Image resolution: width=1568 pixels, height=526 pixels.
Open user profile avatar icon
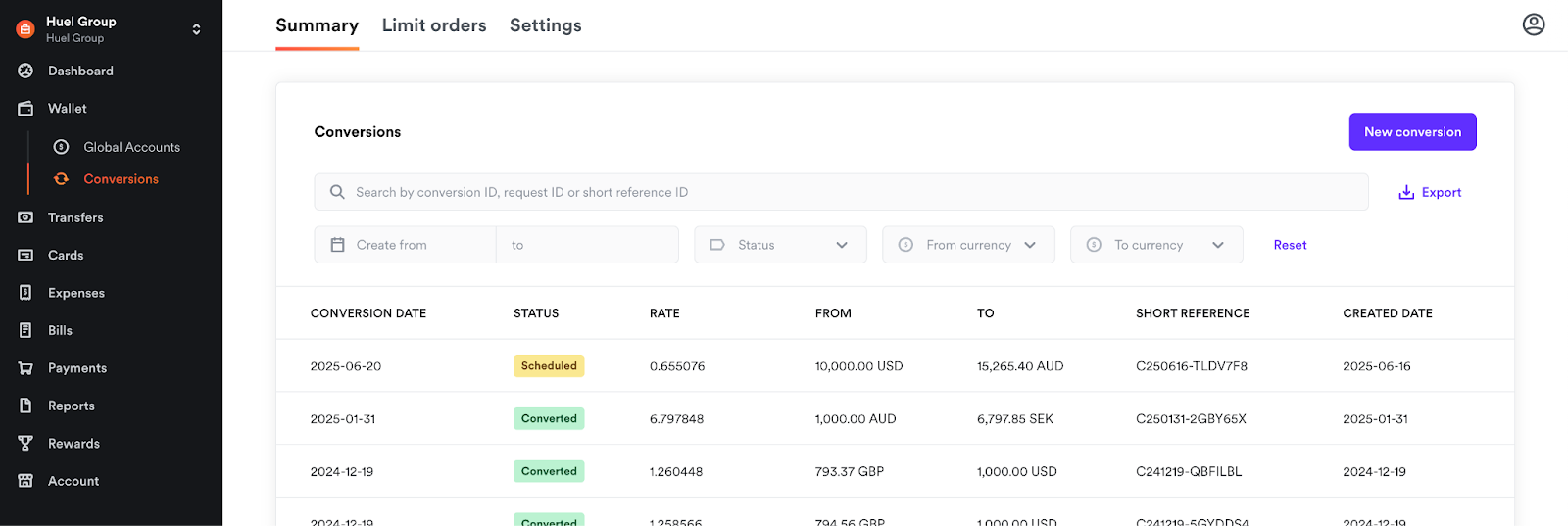coord(1534,24)
